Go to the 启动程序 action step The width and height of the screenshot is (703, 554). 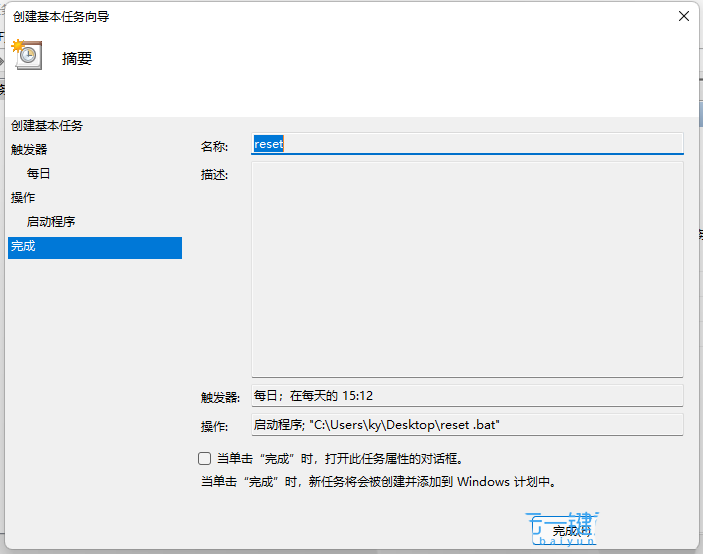click(x=51, y=222)
